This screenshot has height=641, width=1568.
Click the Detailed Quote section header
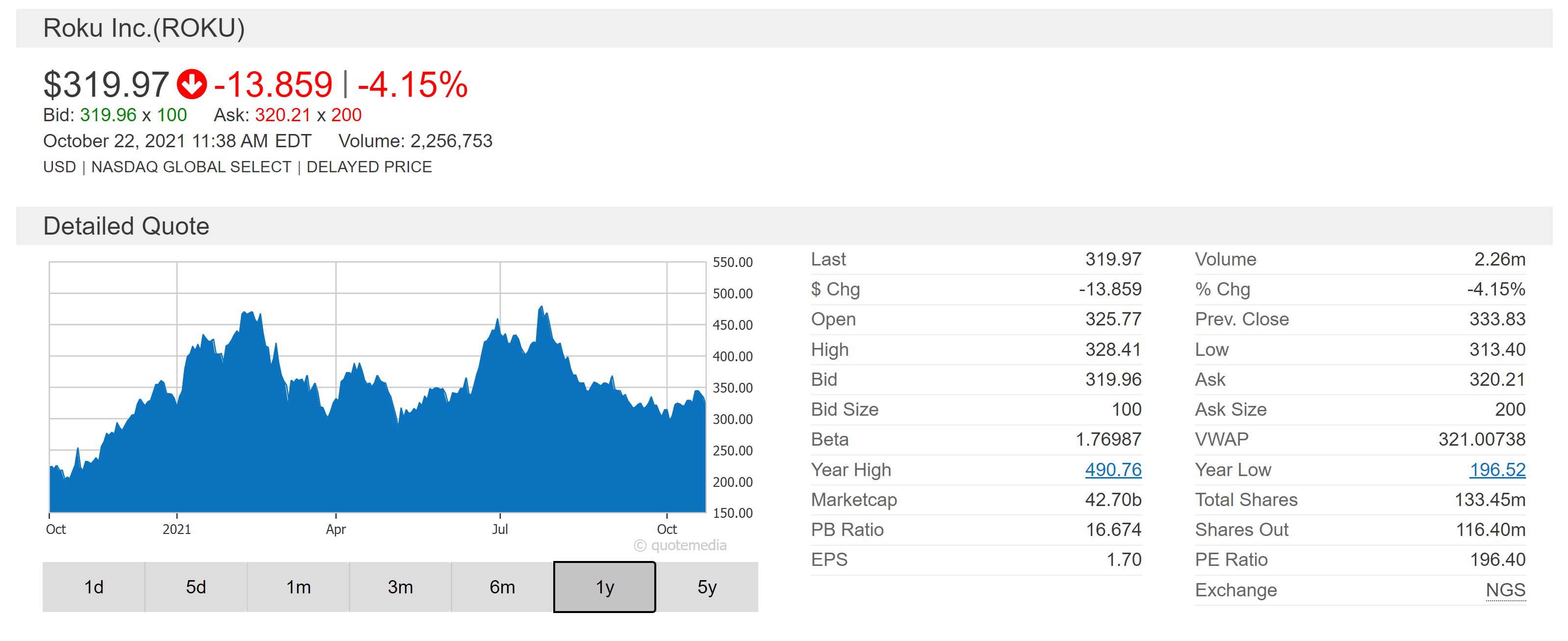(x=126, y=226)
